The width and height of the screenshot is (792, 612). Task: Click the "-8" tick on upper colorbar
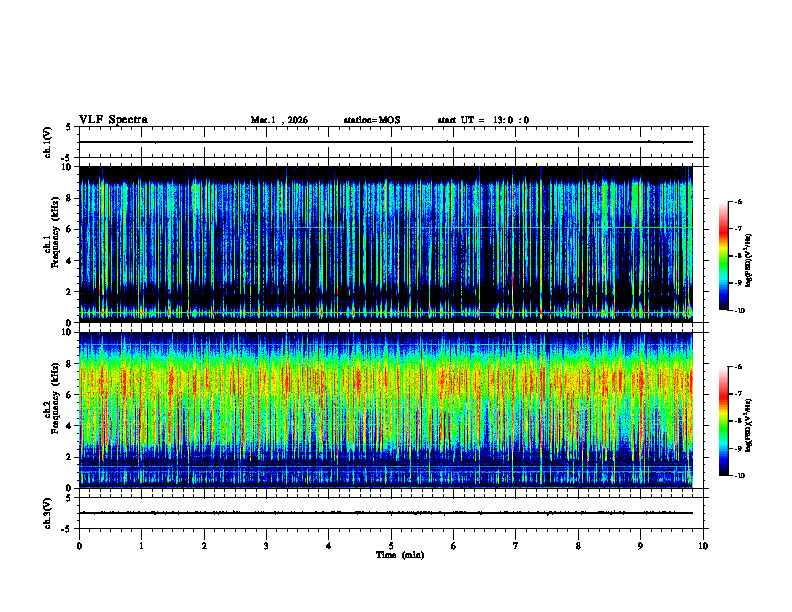coord(738,256)
